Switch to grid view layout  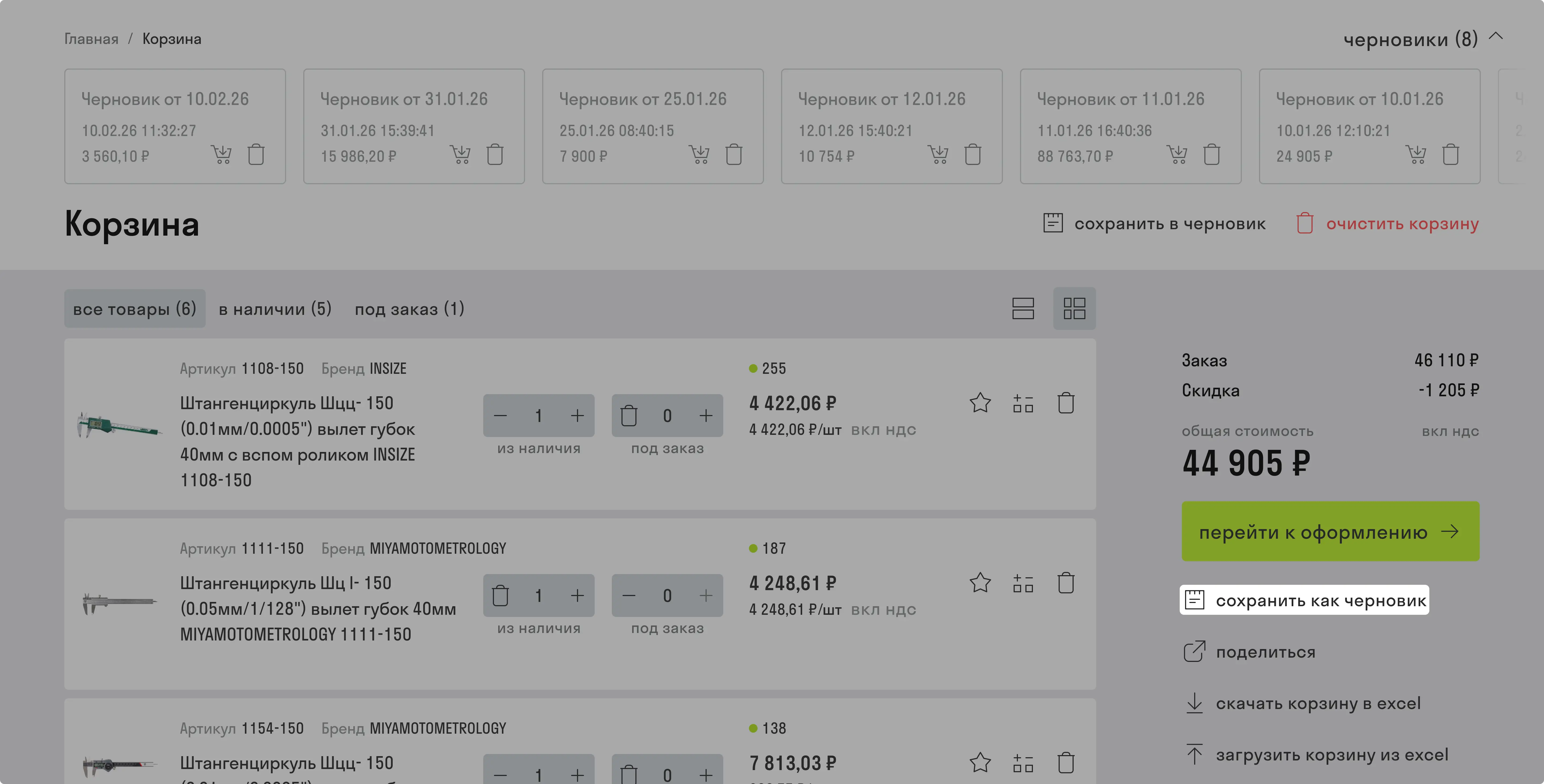pos(1074,308)
